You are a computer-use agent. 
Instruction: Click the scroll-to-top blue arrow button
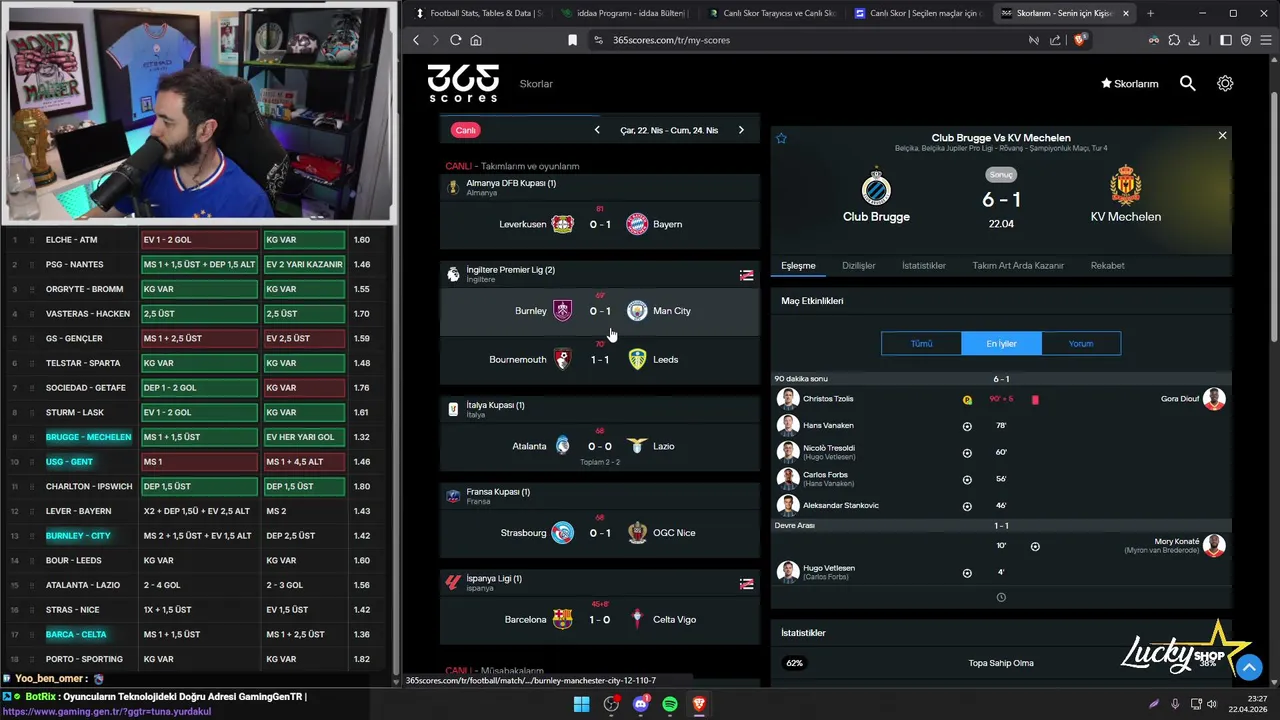pos(1249,666)
